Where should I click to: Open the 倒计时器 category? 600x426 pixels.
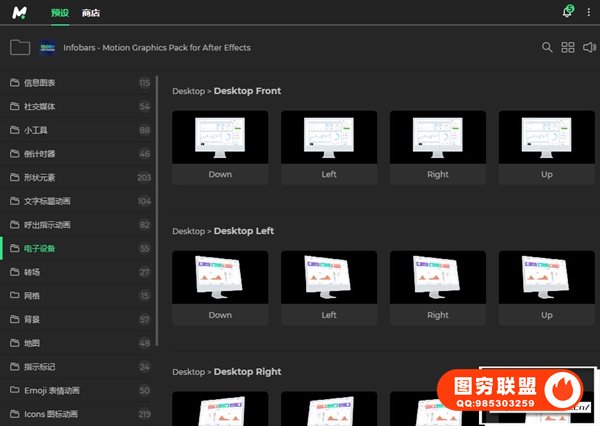(x=40, y=154)
